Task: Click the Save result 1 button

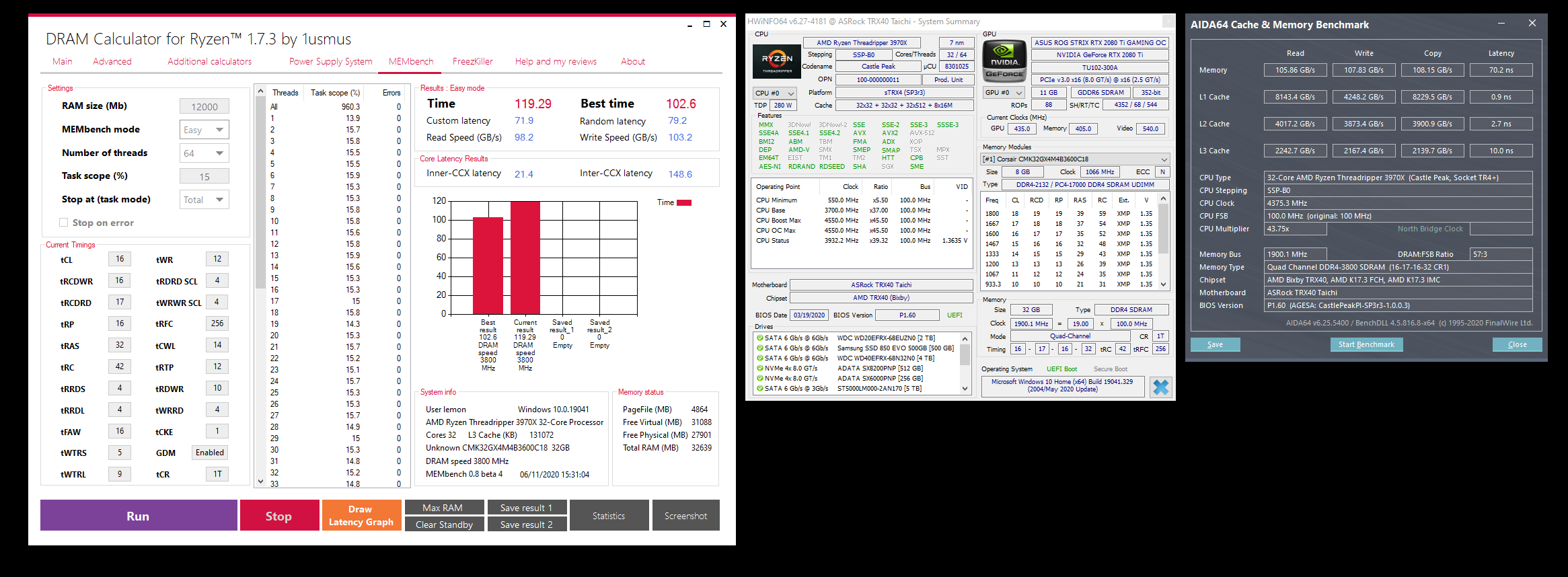Action: point(528,508)
